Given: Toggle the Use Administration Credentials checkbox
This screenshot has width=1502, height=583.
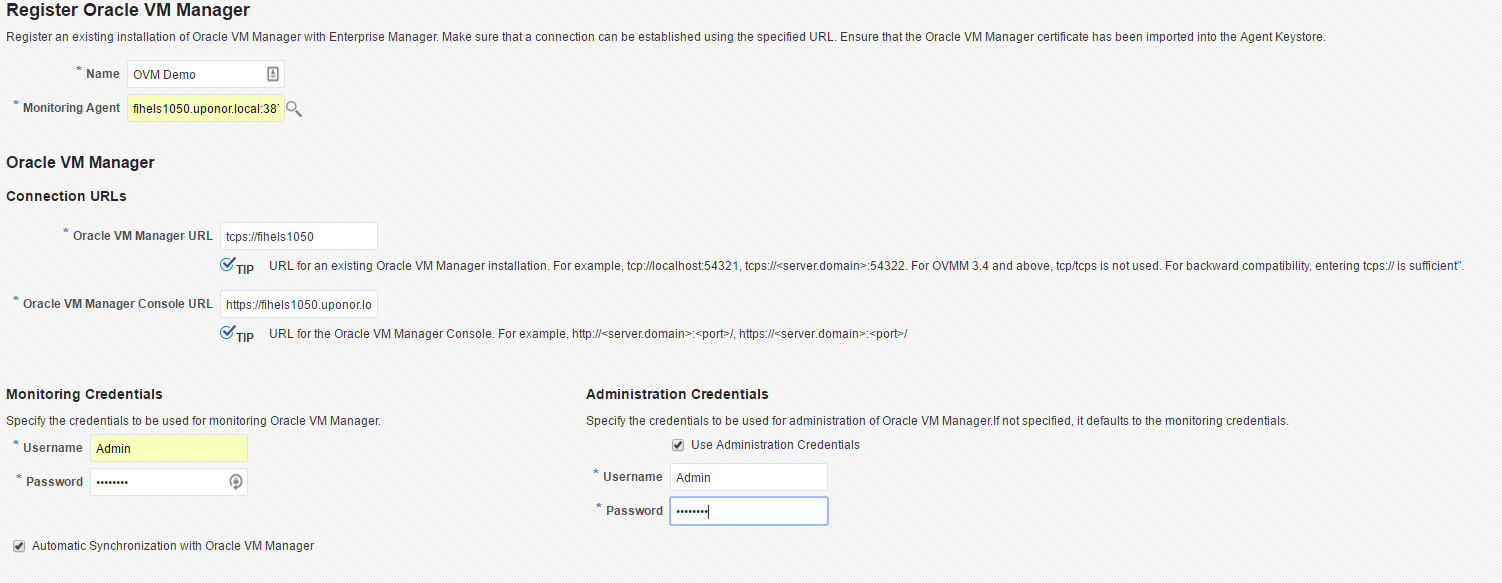Looking at the screenshot, I should click(x=678, y=445).
